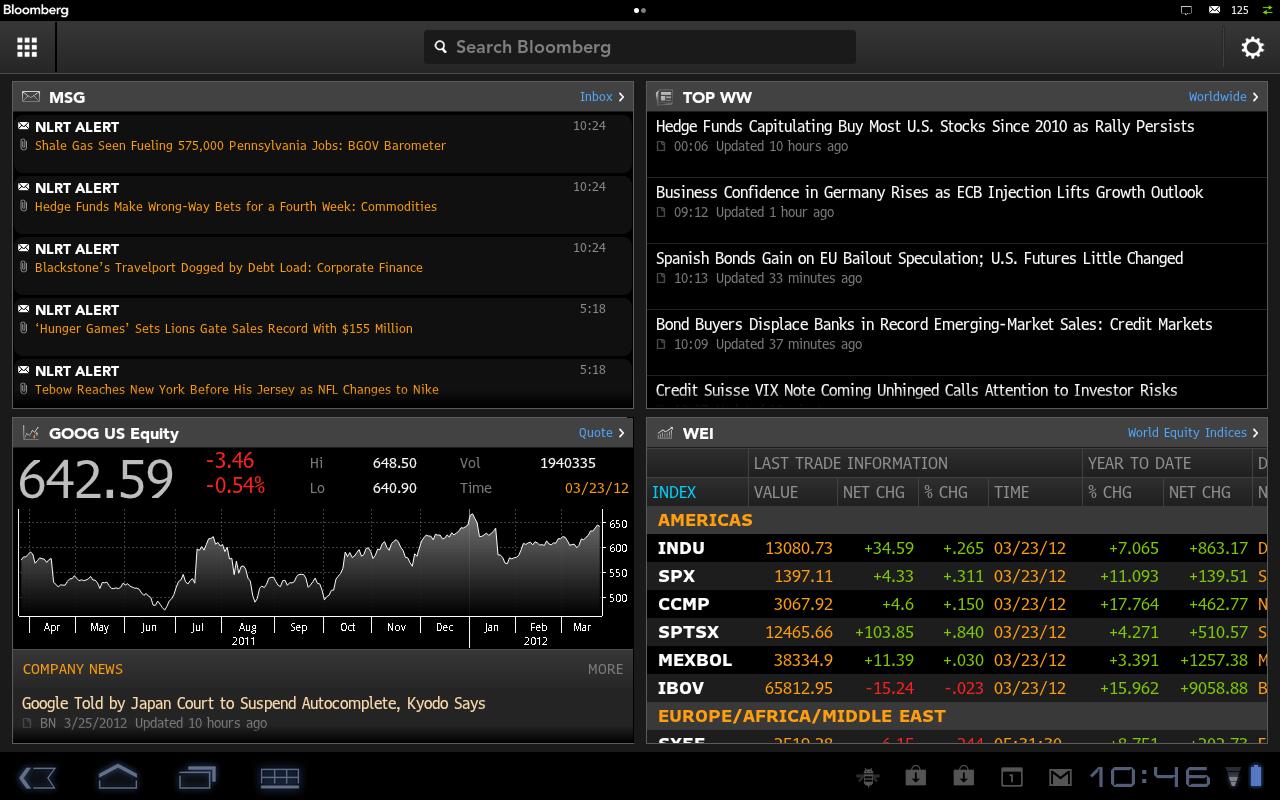Select the IBOV index row

[956, 688]
